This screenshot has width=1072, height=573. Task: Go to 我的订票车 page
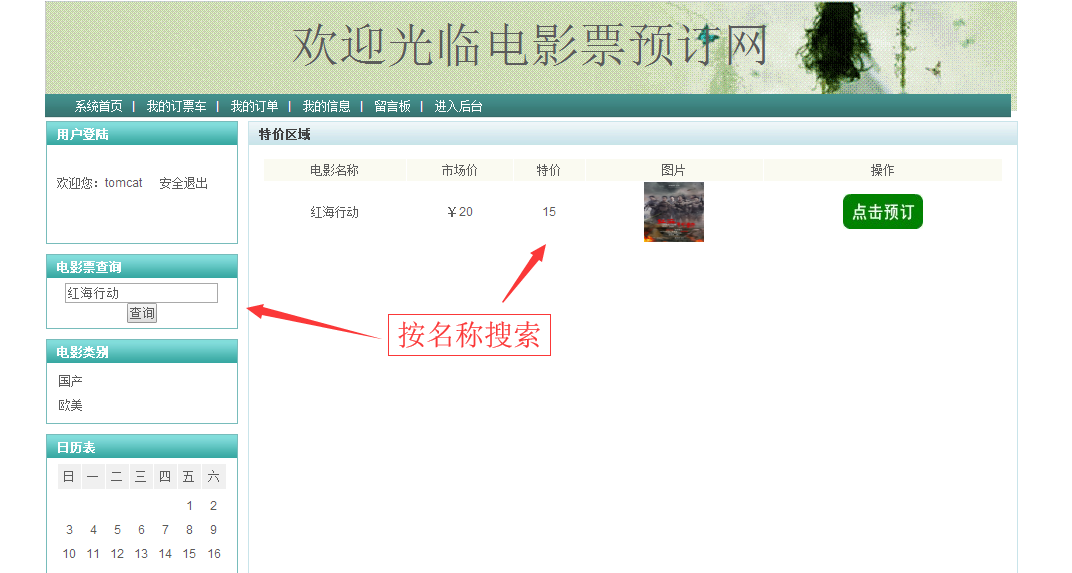coord(176,106)
